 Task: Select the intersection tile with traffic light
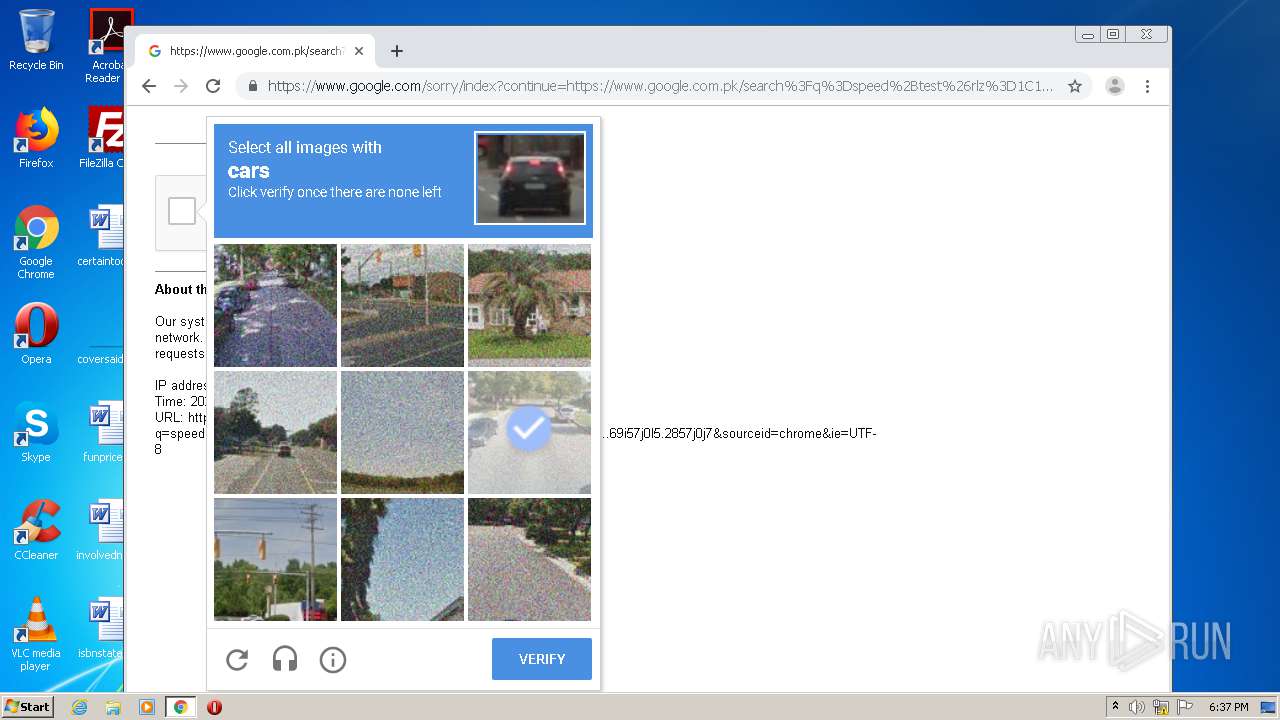(402, 305)
